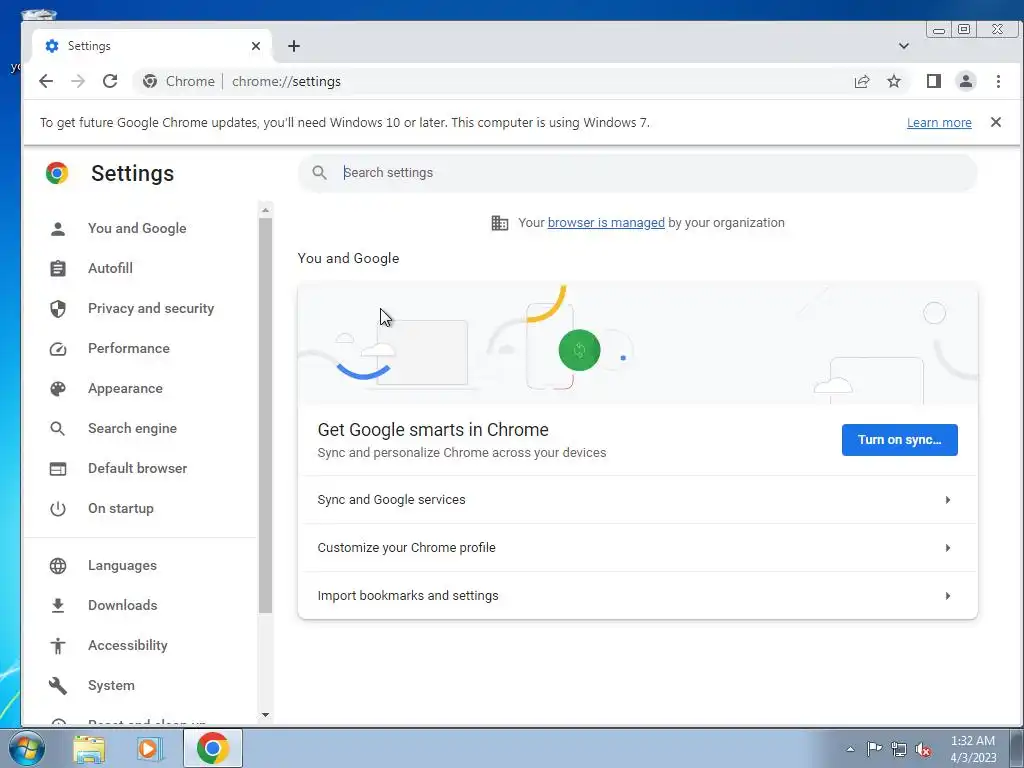
Task: Select You and Google in sidebar
Action: click(x=137, y=228)
